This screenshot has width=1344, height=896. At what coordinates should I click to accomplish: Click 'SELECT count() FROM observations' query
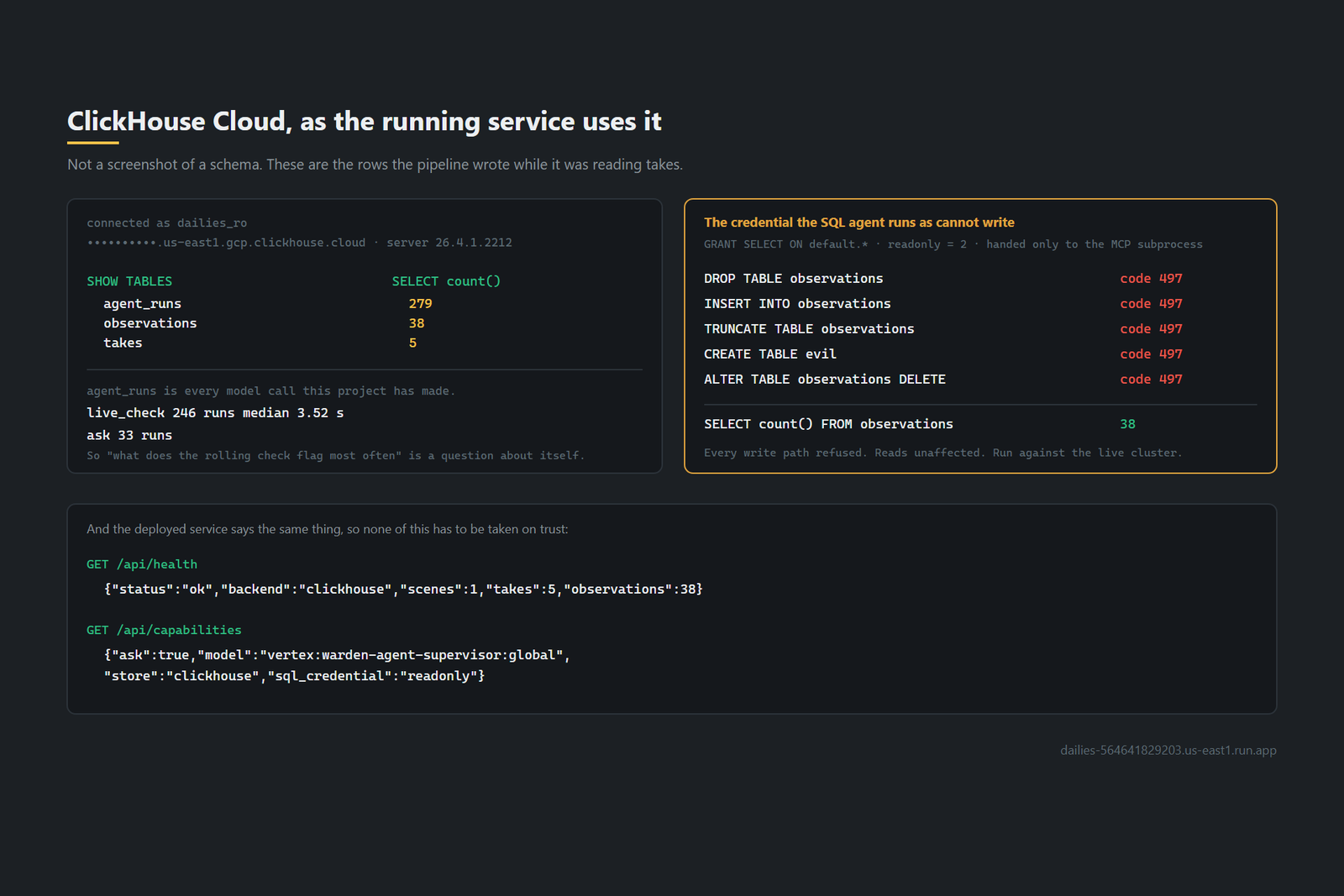point(828,424)
